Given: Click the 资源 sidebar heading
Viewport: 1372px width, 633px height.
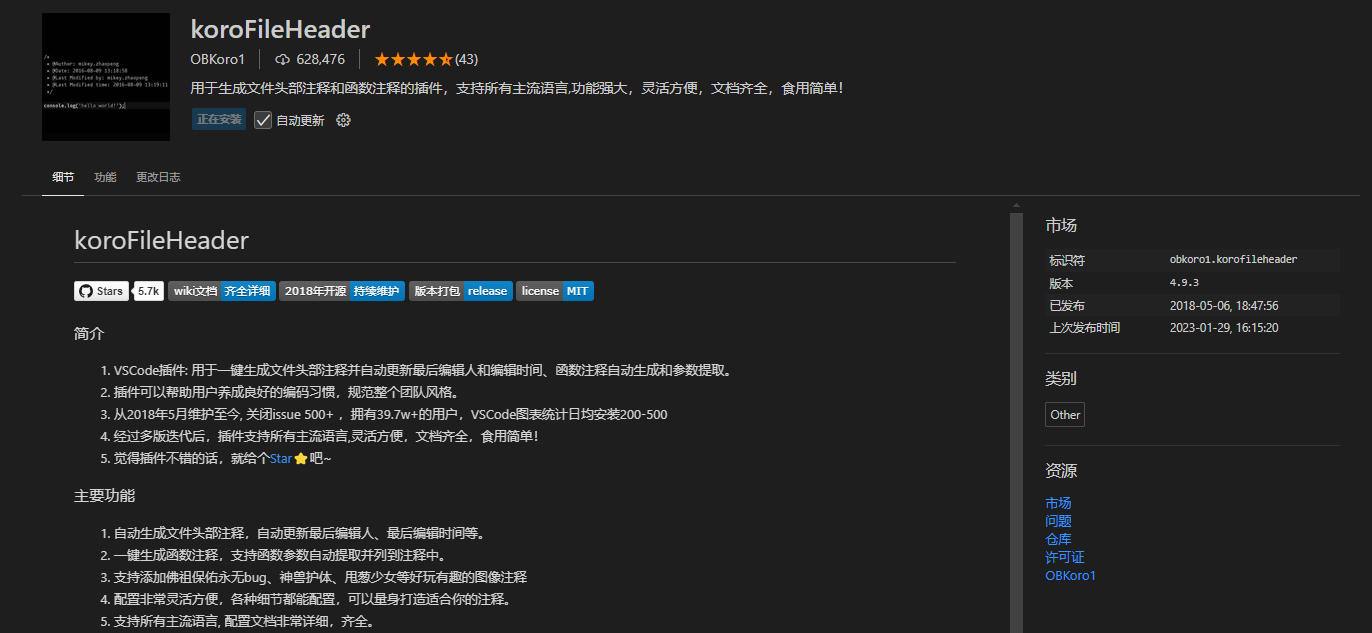Looking at the screenshot, I should (1061, 471).
